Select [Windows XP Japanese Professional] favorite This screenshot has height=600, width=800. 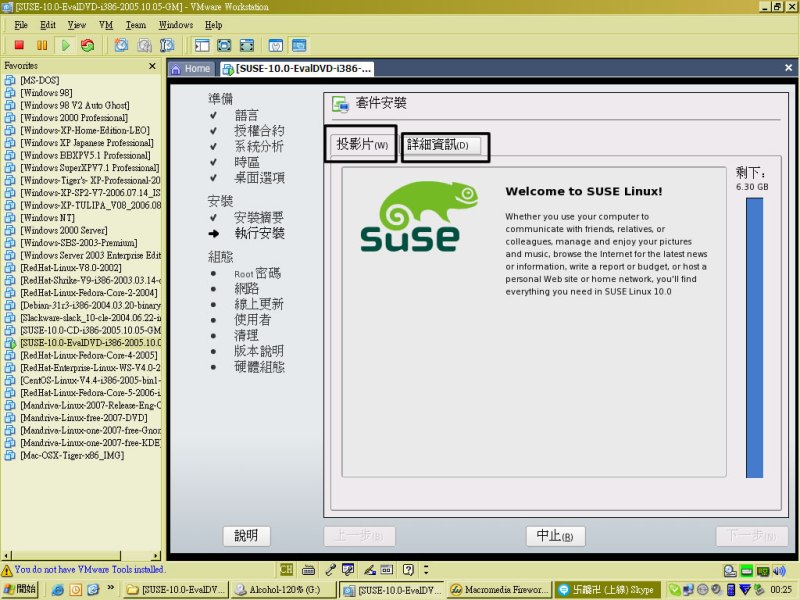87,143
